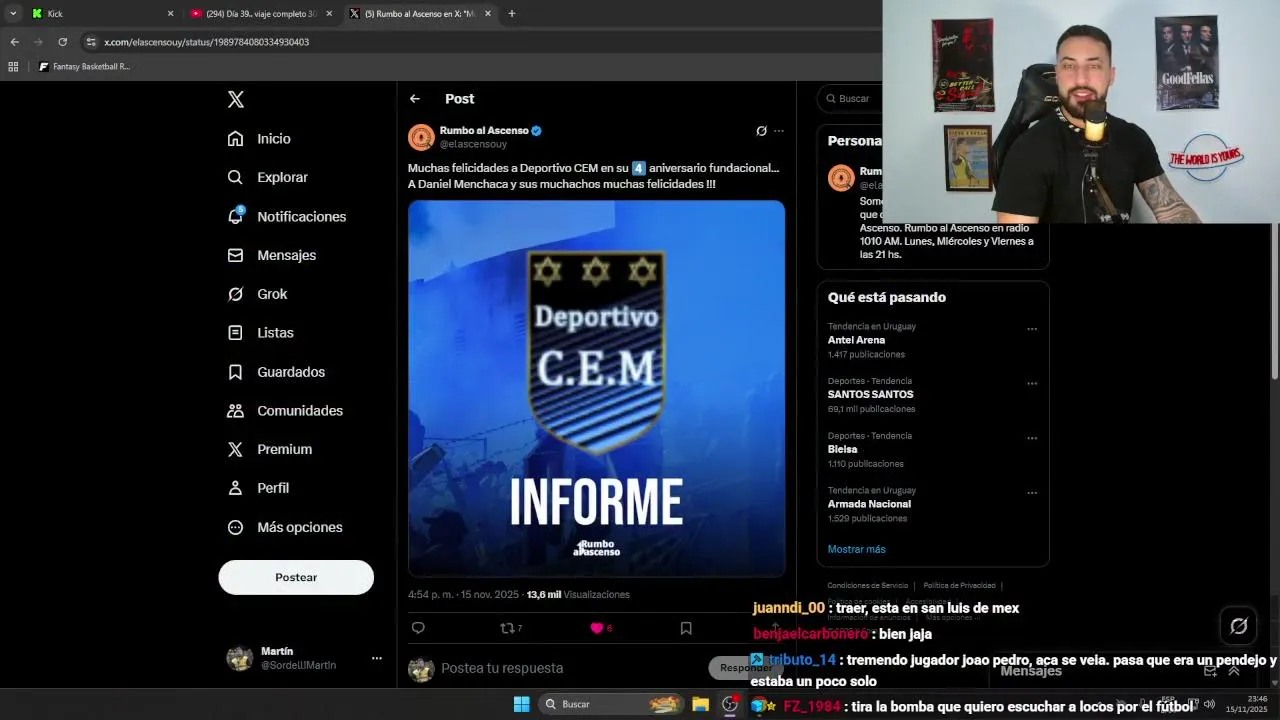Screen dimensions: 1280x720
Task: Toggle bookmark icon on post
Action: [x=686, y=628]
